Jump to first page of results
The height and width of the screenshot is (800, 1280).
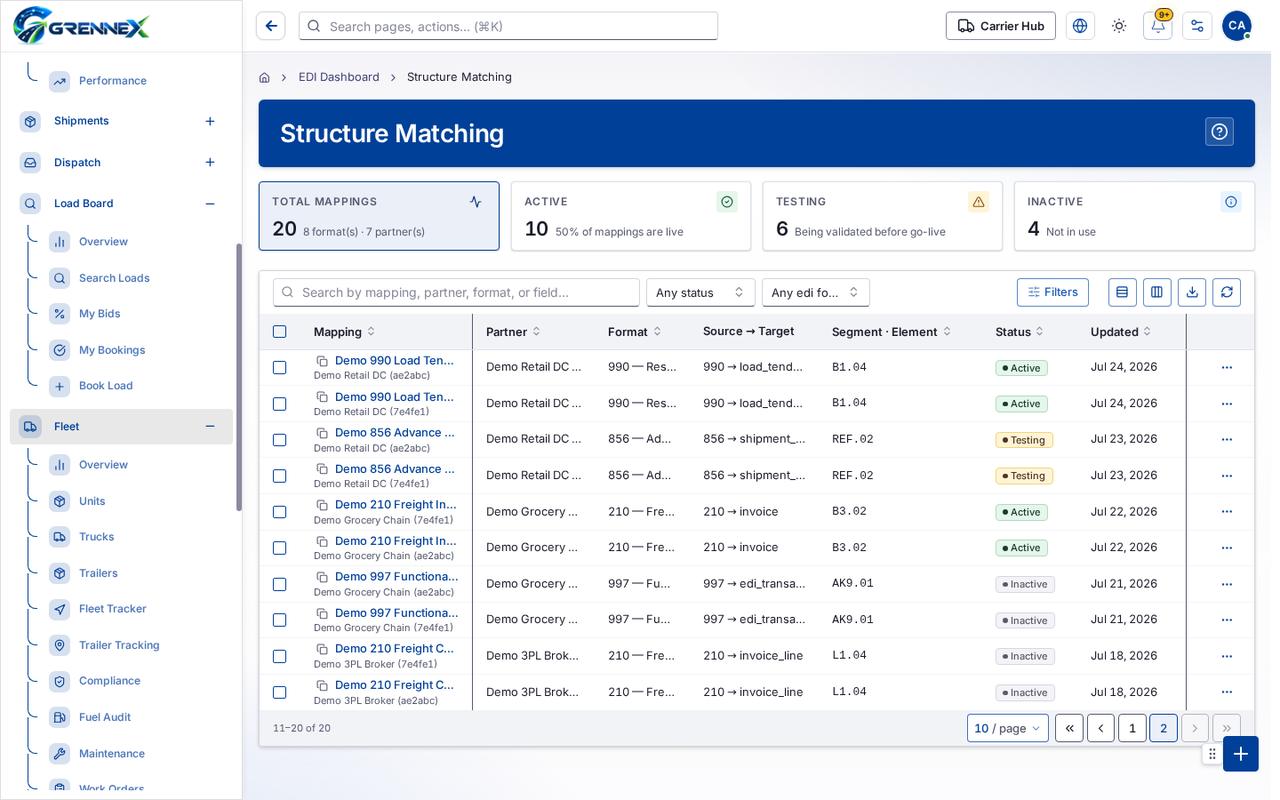click(1069, 728)
